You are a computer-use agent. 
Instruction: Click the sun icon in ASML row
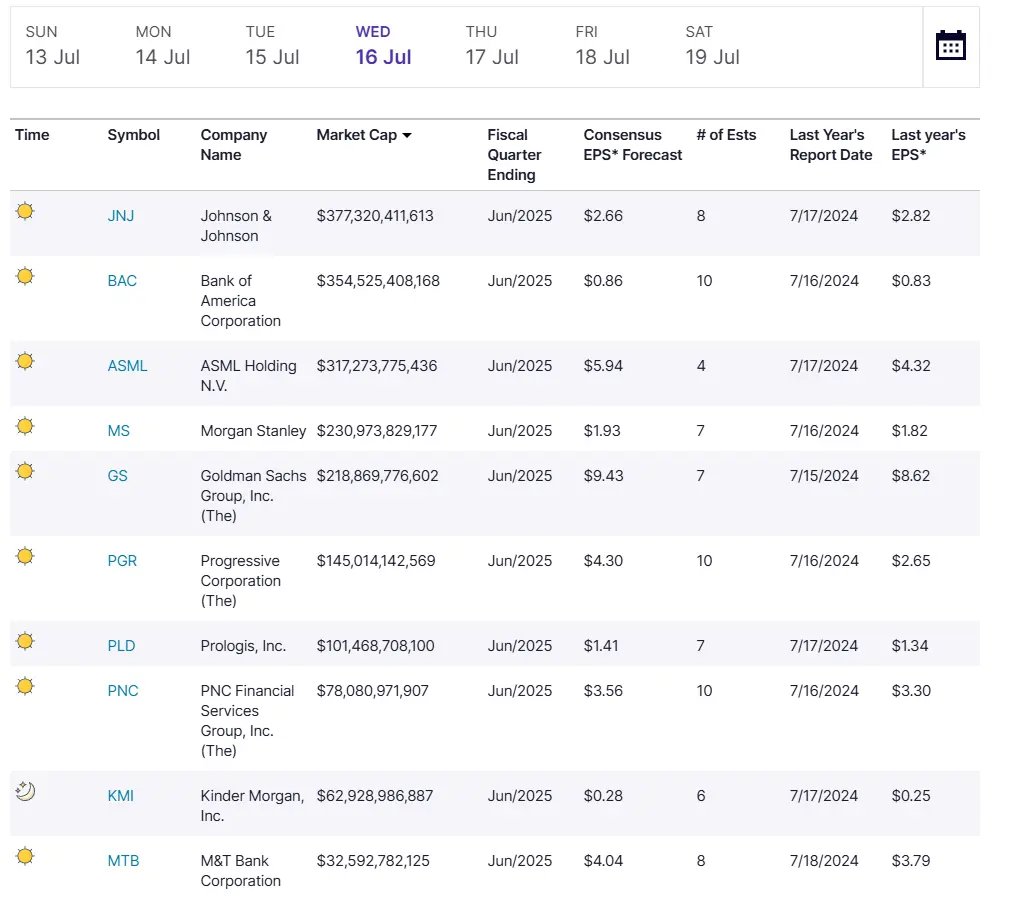pyautogui.click(x=25, y=361)
